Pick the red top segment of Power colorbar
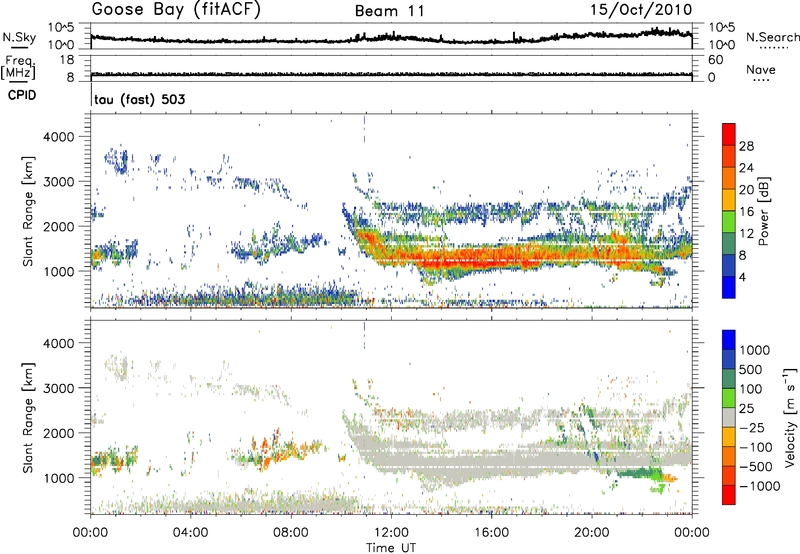 point(729,135)
